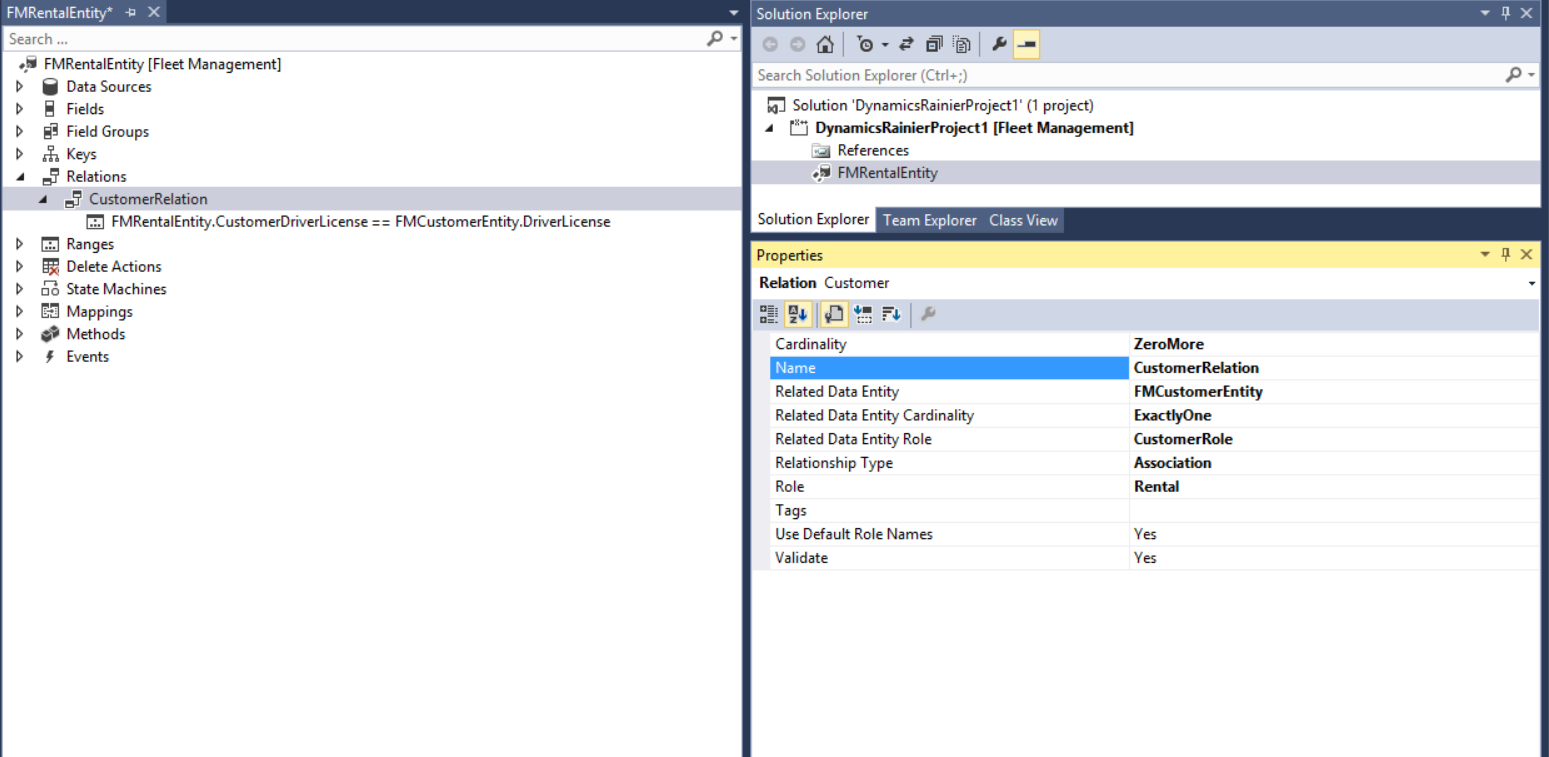Open Properties wrench icon in Solution Explorer
1549x757 pixels.
(x=999, y=44)
